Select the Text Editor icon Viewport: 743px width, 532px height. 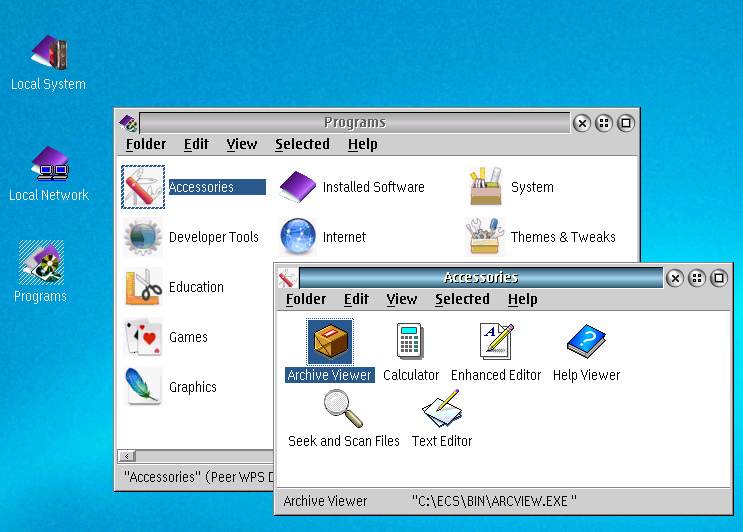441,408
